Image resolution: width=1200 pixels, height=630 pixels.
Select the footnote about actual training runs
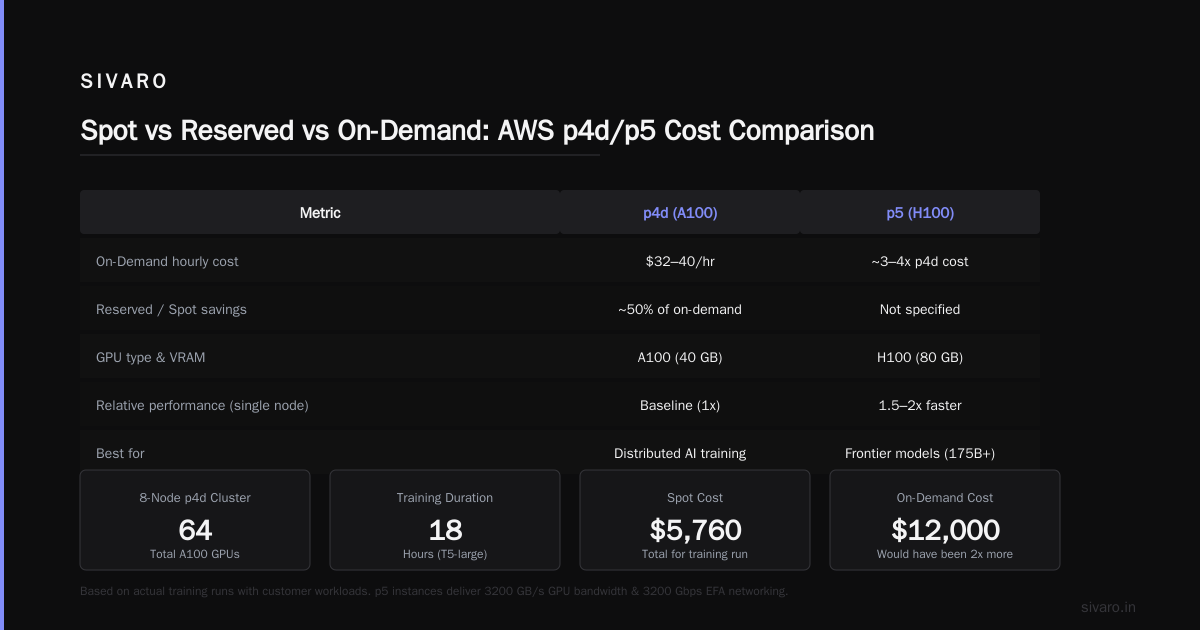click(x=434, y=591)
